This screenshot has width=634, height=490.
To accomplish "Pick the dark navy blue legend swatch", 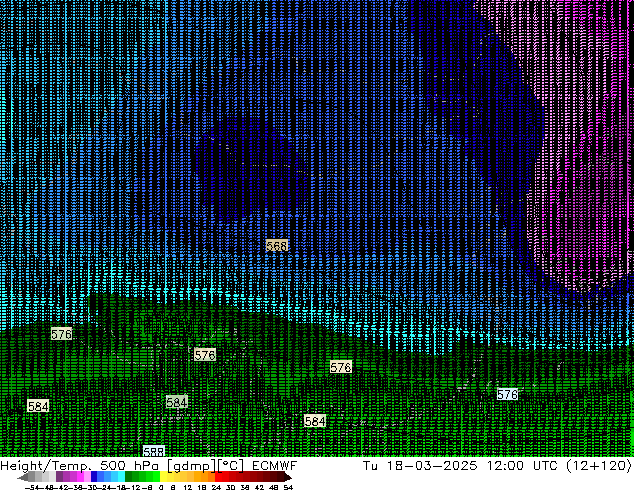I will pos(94,477).
